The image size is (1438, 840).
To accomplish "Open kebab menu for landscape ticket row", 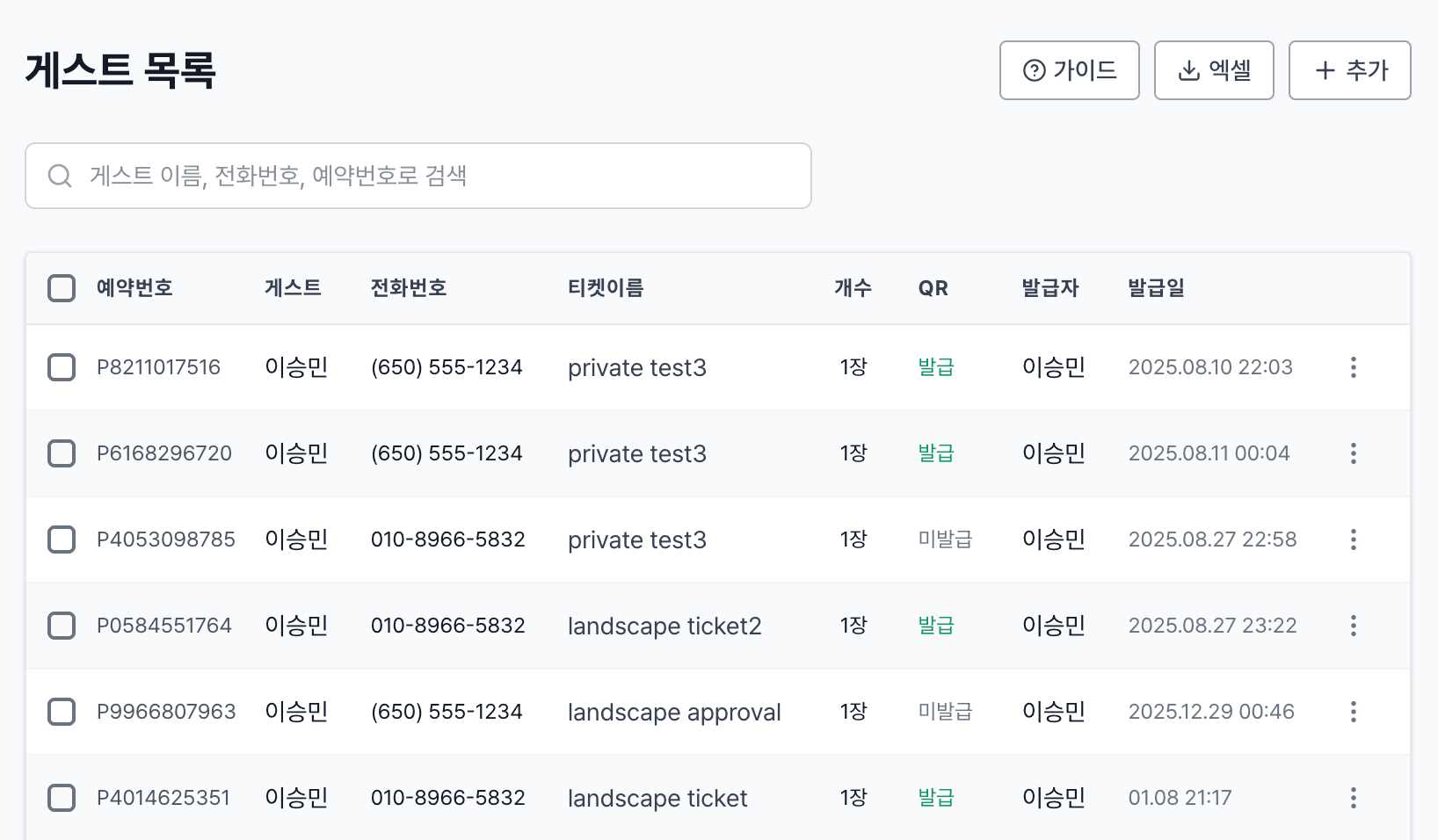I will (x=1353, y=798).
